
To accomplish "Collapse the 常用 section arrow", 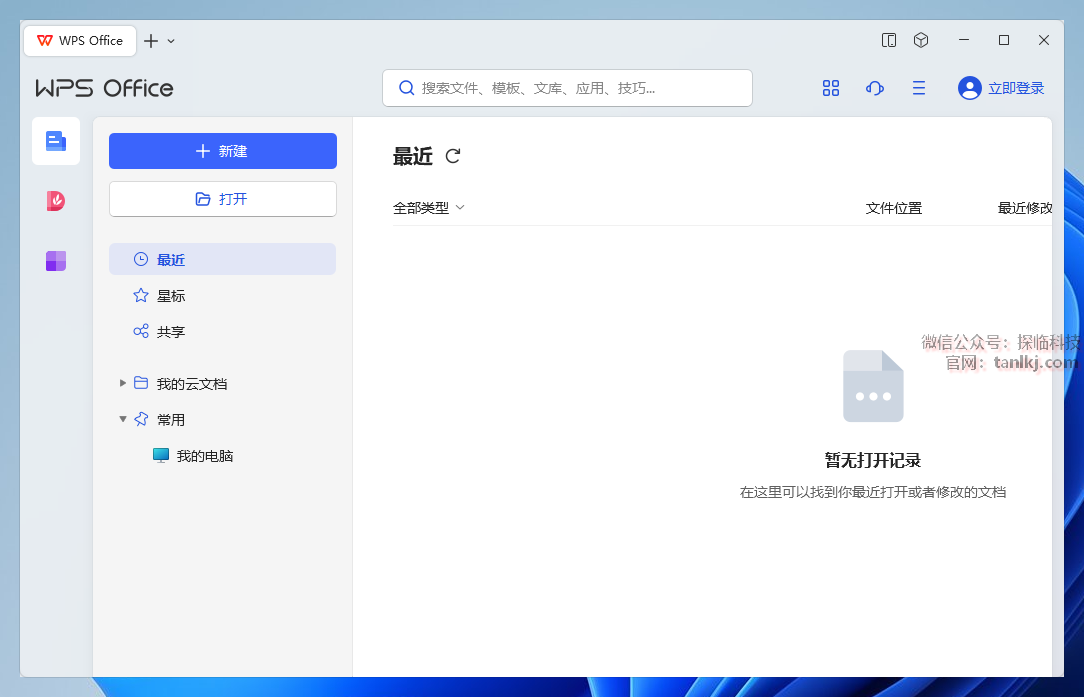I will coord(123,419).
